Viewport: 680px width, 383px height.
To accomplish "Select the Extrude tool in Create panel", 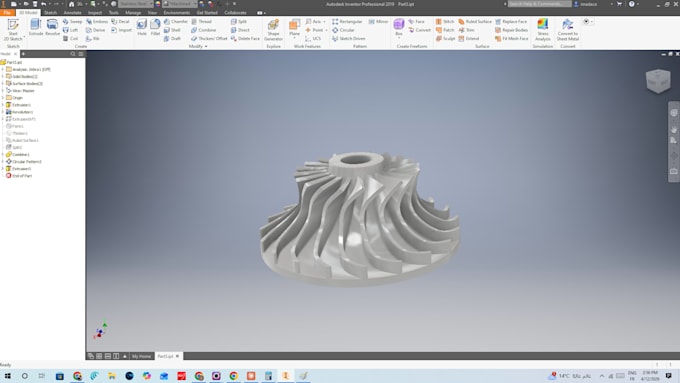I will coord(36,27).
